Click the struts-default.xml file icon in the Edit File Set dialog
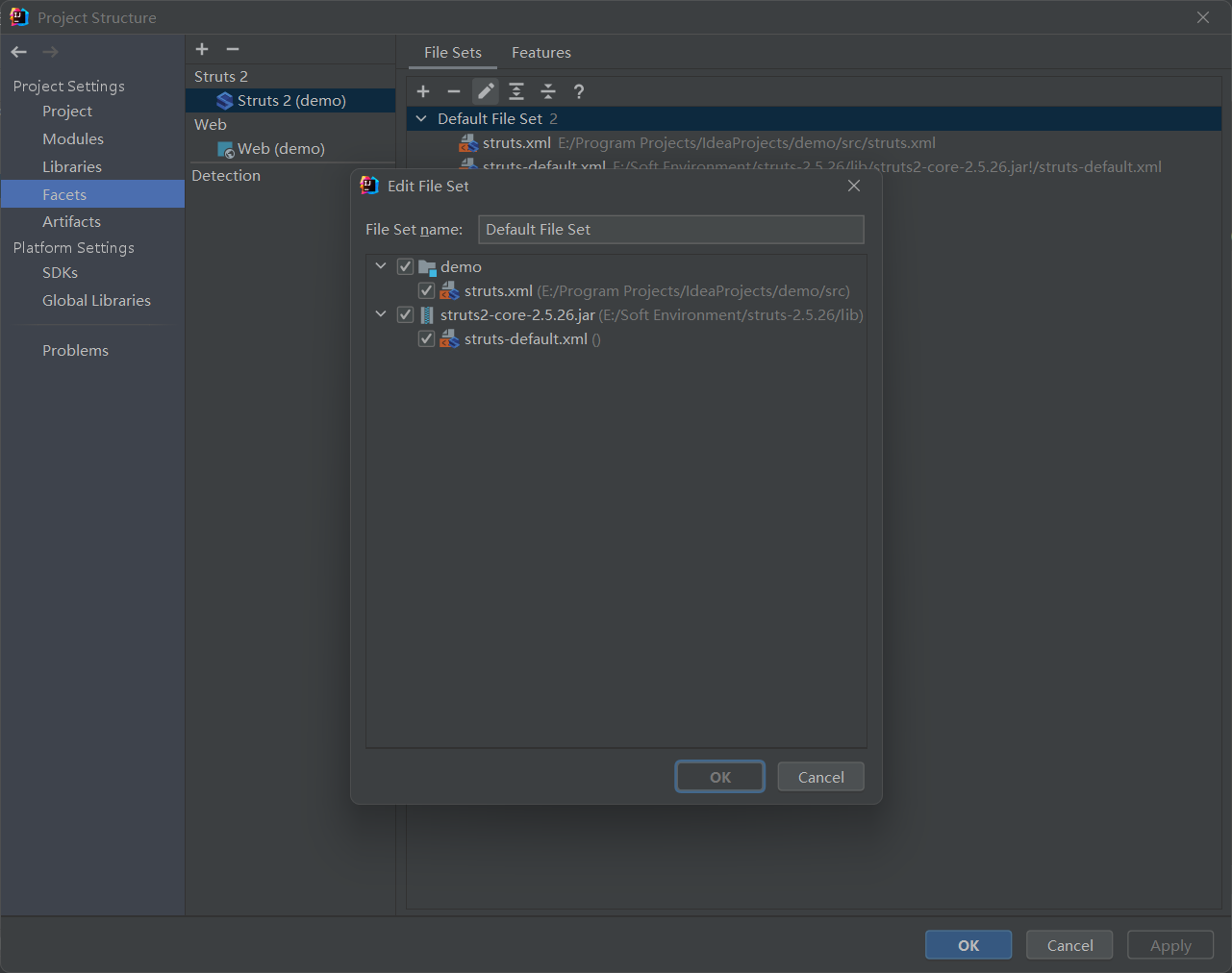 (449, 339)
